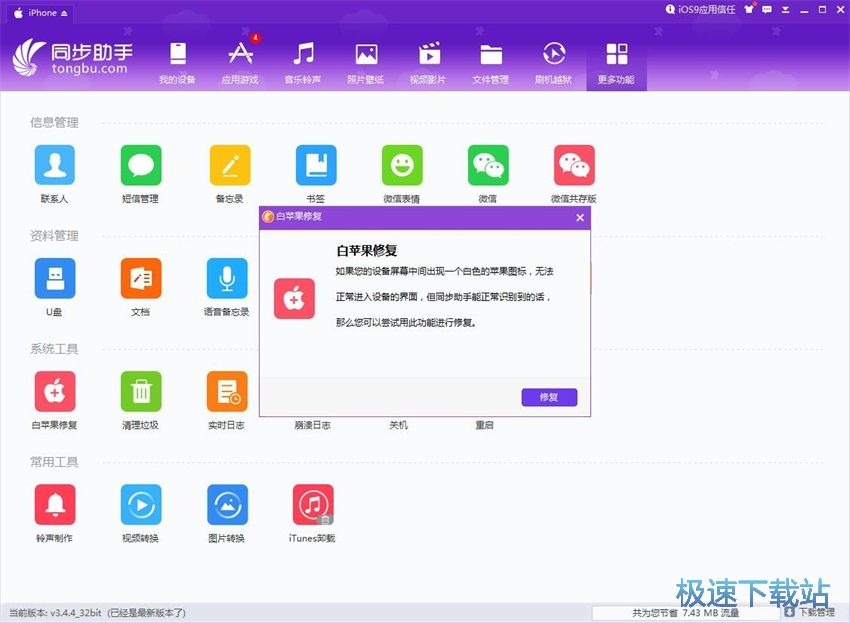Open the red 微信共存版 icon
The width and height of the screenshot is (850, 623).
pyautogui.click(x=574, y=165)
